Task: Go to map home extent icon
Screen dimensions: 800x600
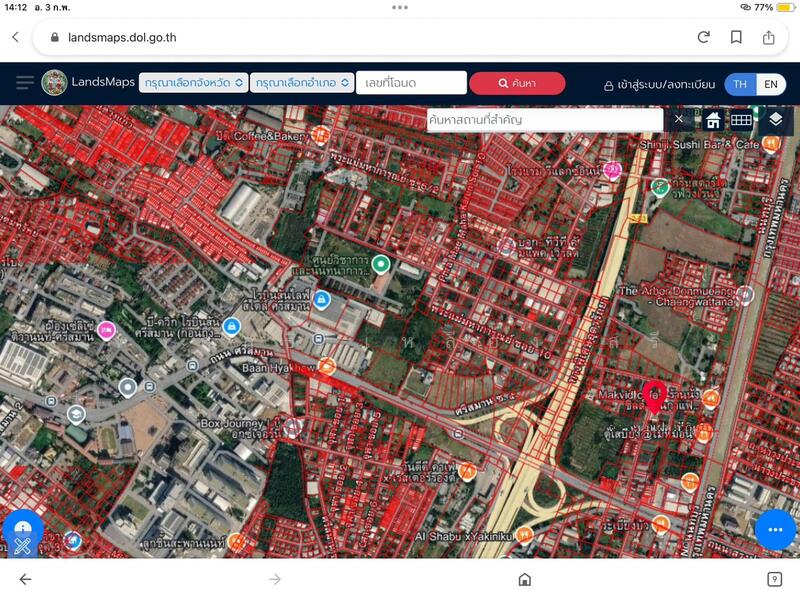Action: [x=713, y=120]
